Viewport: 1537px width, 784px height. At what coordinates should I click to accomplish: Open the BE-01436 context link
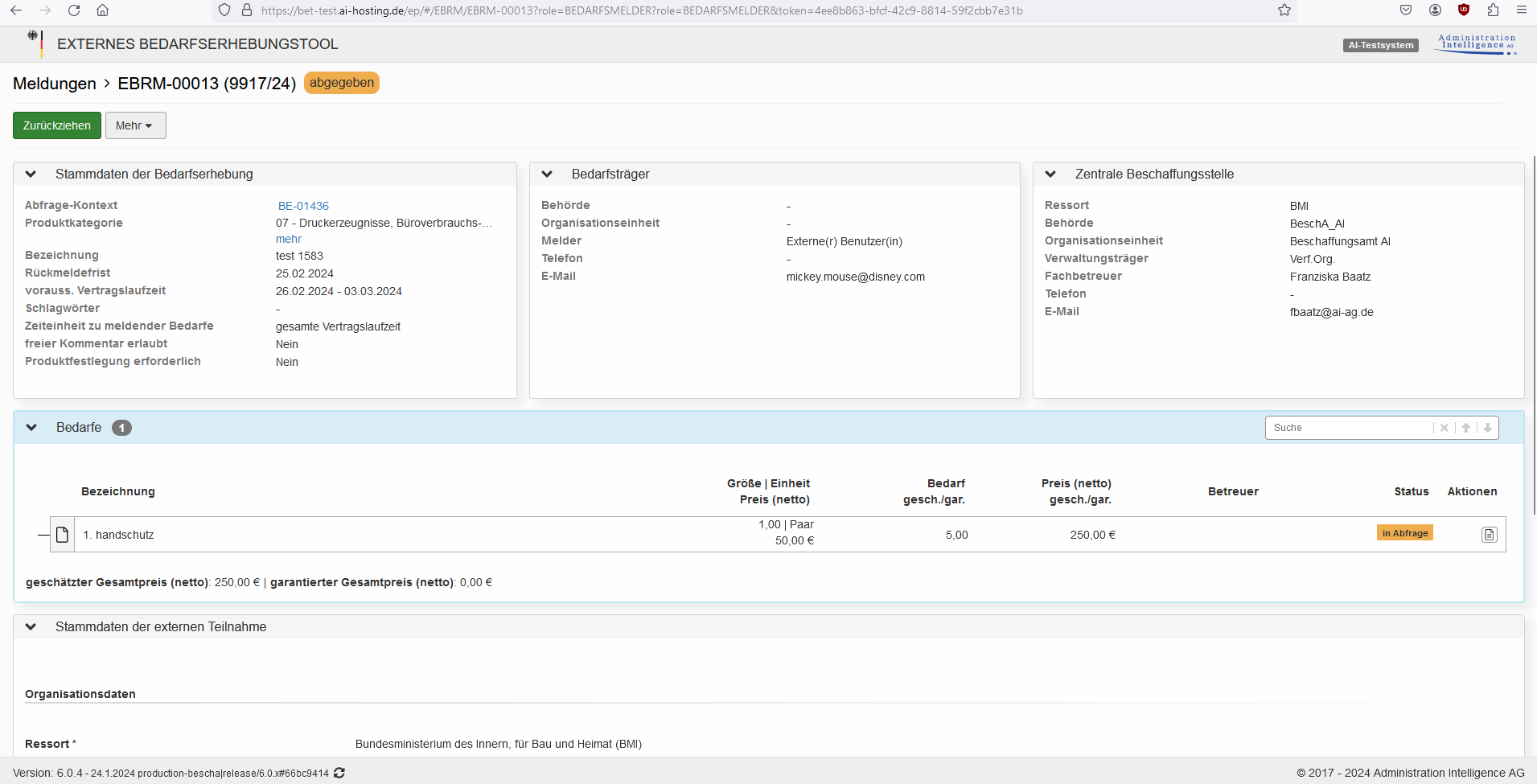[x=303, y=206]
